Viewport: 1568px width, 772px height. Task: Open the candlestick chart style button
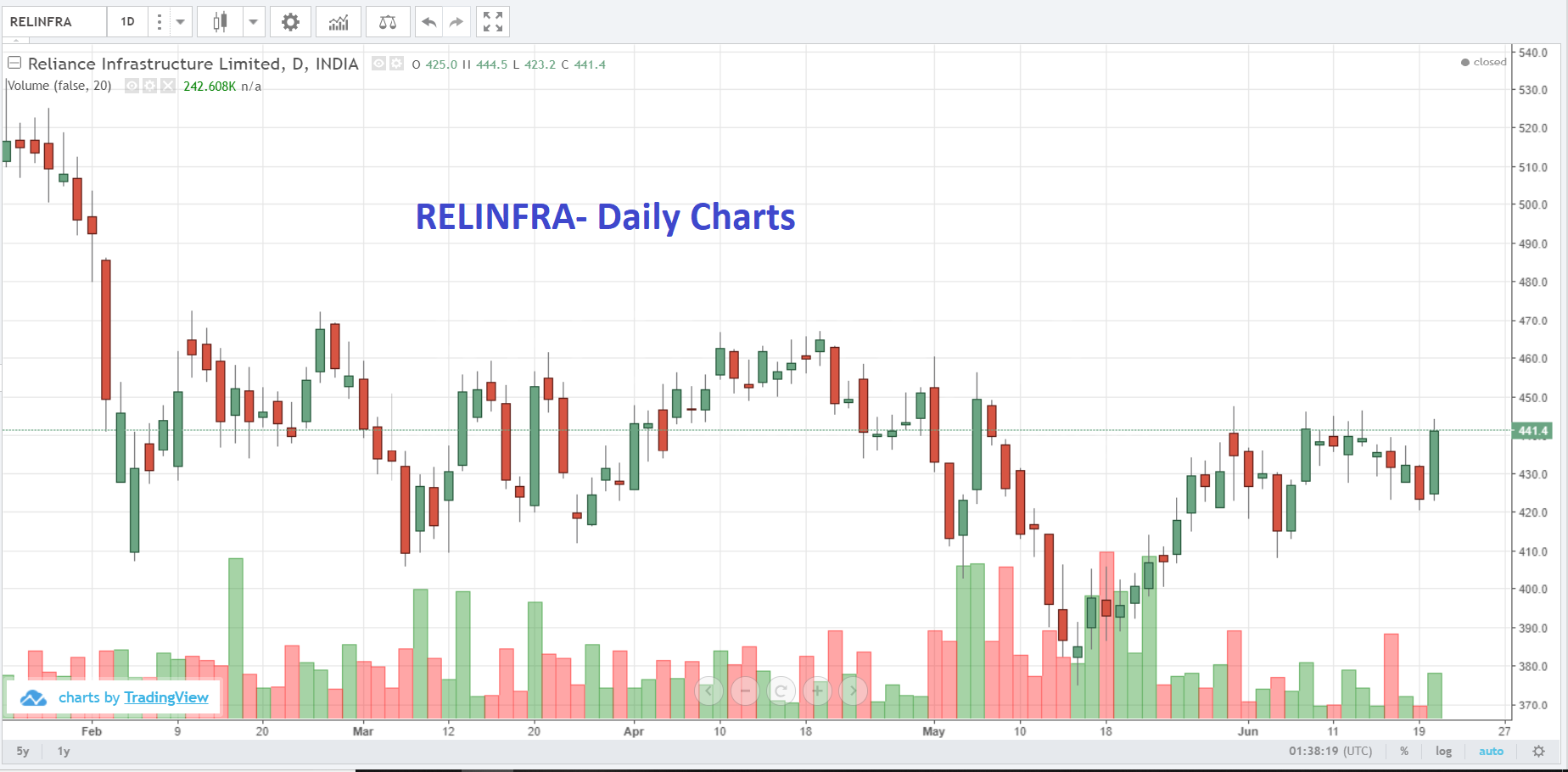coord(220,22)
